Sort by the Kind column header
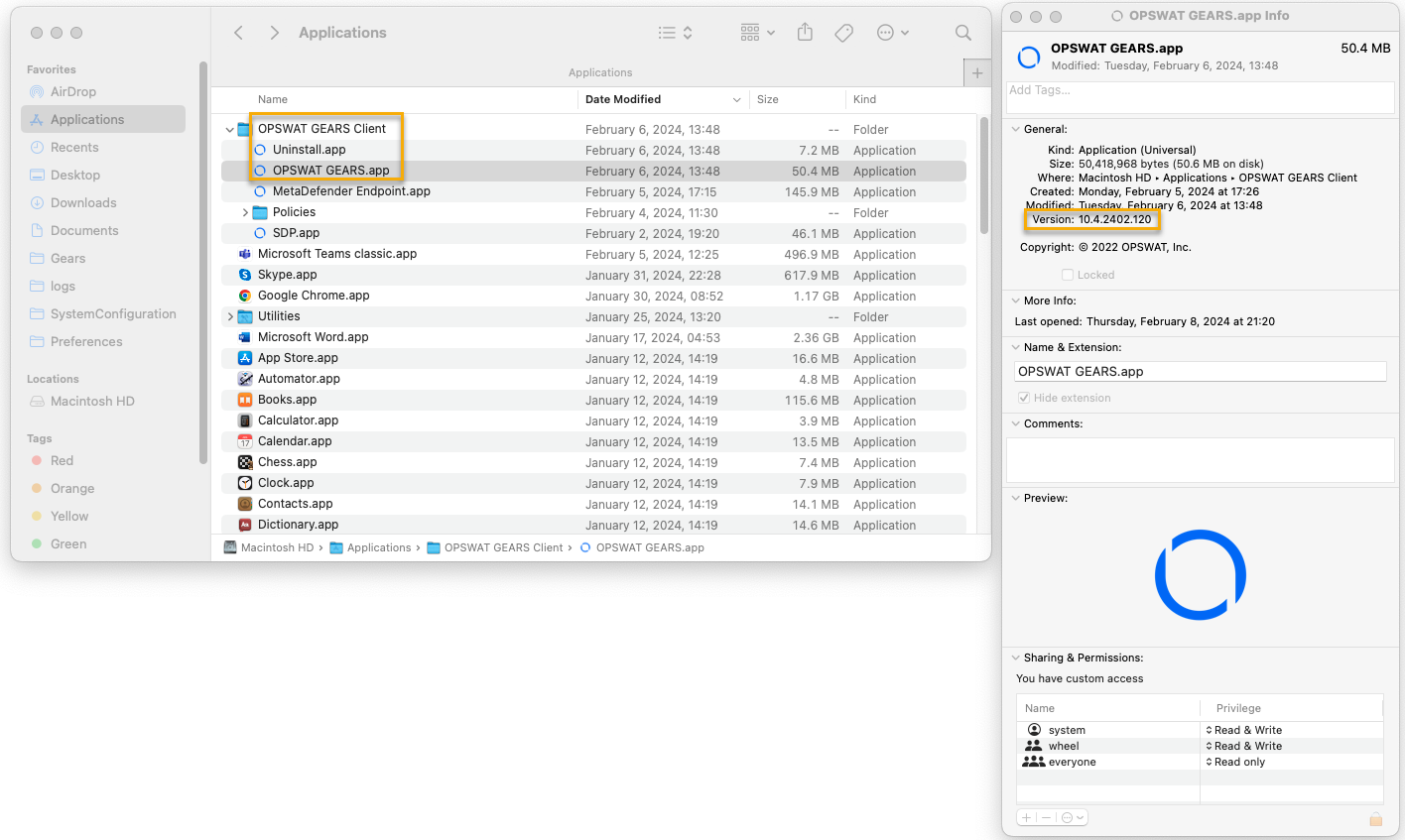This screenshot has height=840, width=1405. pyautogui.click(x=864, y=99)
